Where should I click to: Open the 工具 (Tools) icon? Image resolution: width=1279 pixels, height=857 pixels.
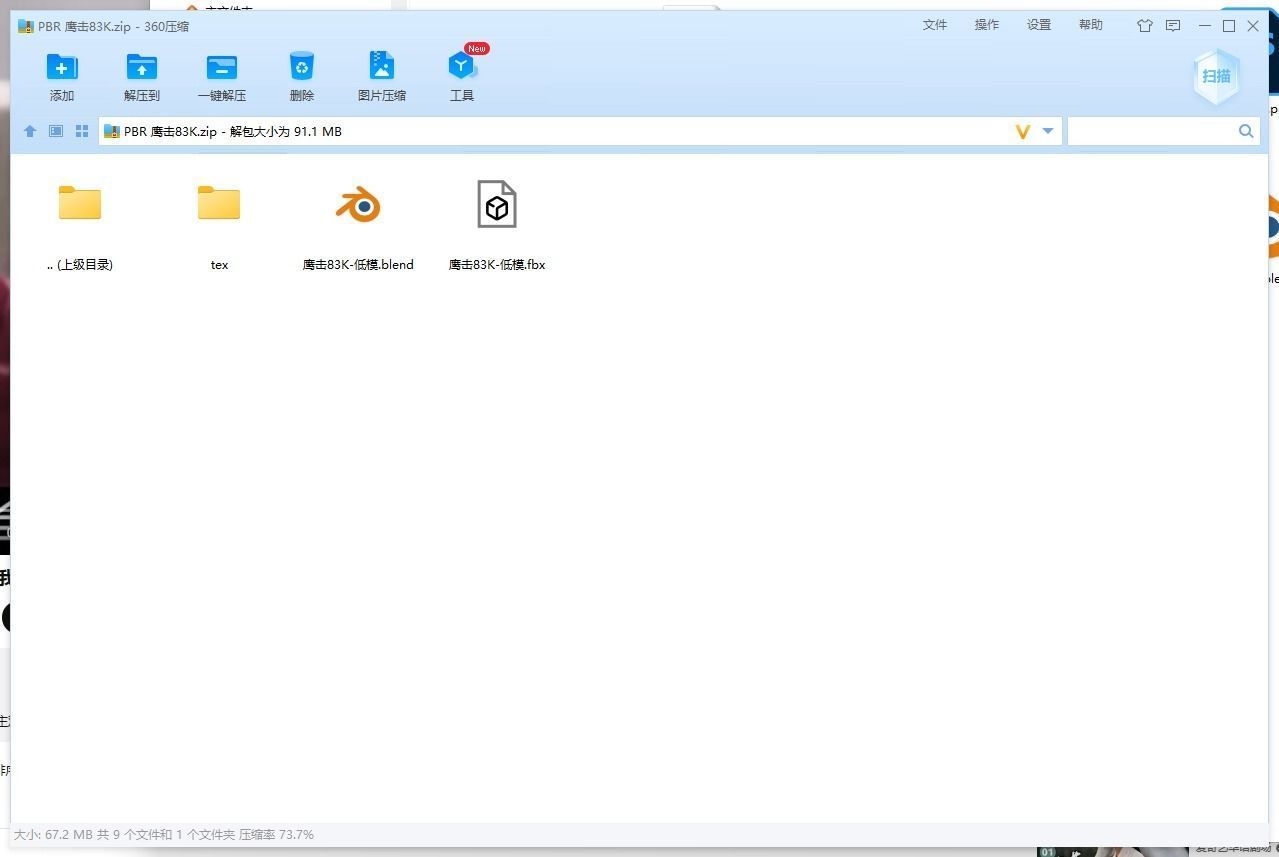pos(461,68)
